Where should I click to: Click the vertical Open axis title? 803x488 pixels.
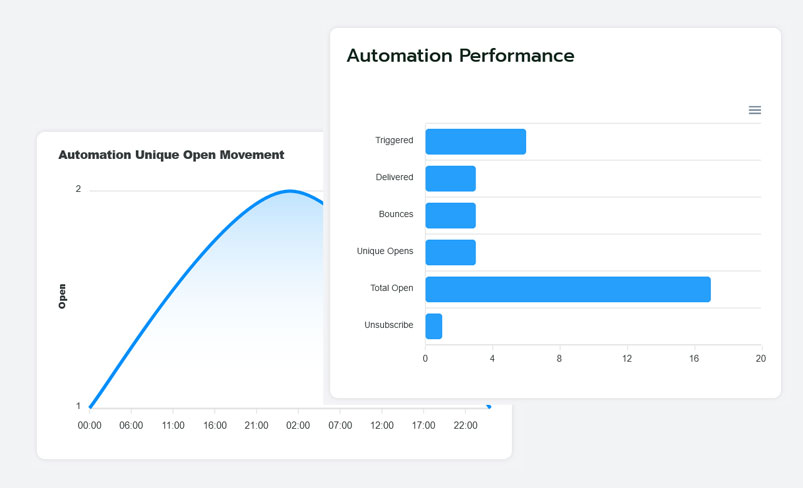pyautogui.click(x=62, y=296)
